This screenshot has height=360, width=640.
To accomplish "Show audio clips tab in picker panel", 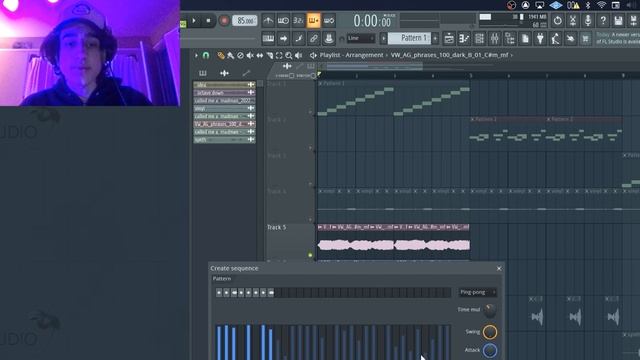I will 224,73.
